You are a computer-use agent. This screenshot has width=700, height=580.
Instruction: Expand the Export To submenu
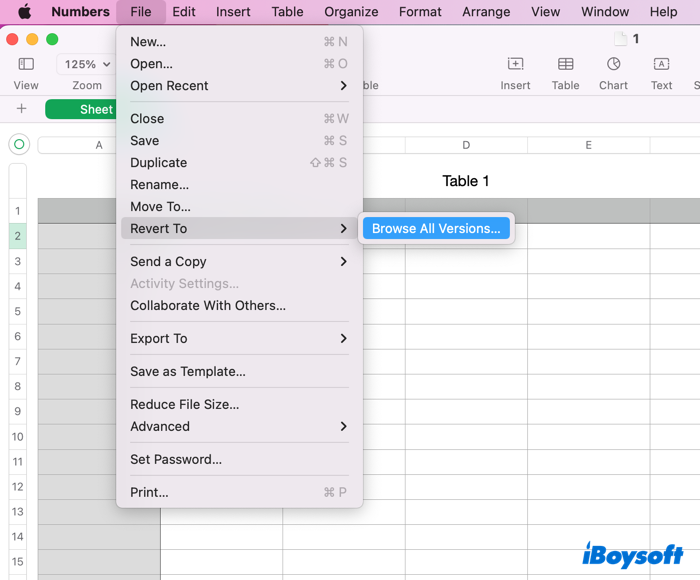[239, 339]
